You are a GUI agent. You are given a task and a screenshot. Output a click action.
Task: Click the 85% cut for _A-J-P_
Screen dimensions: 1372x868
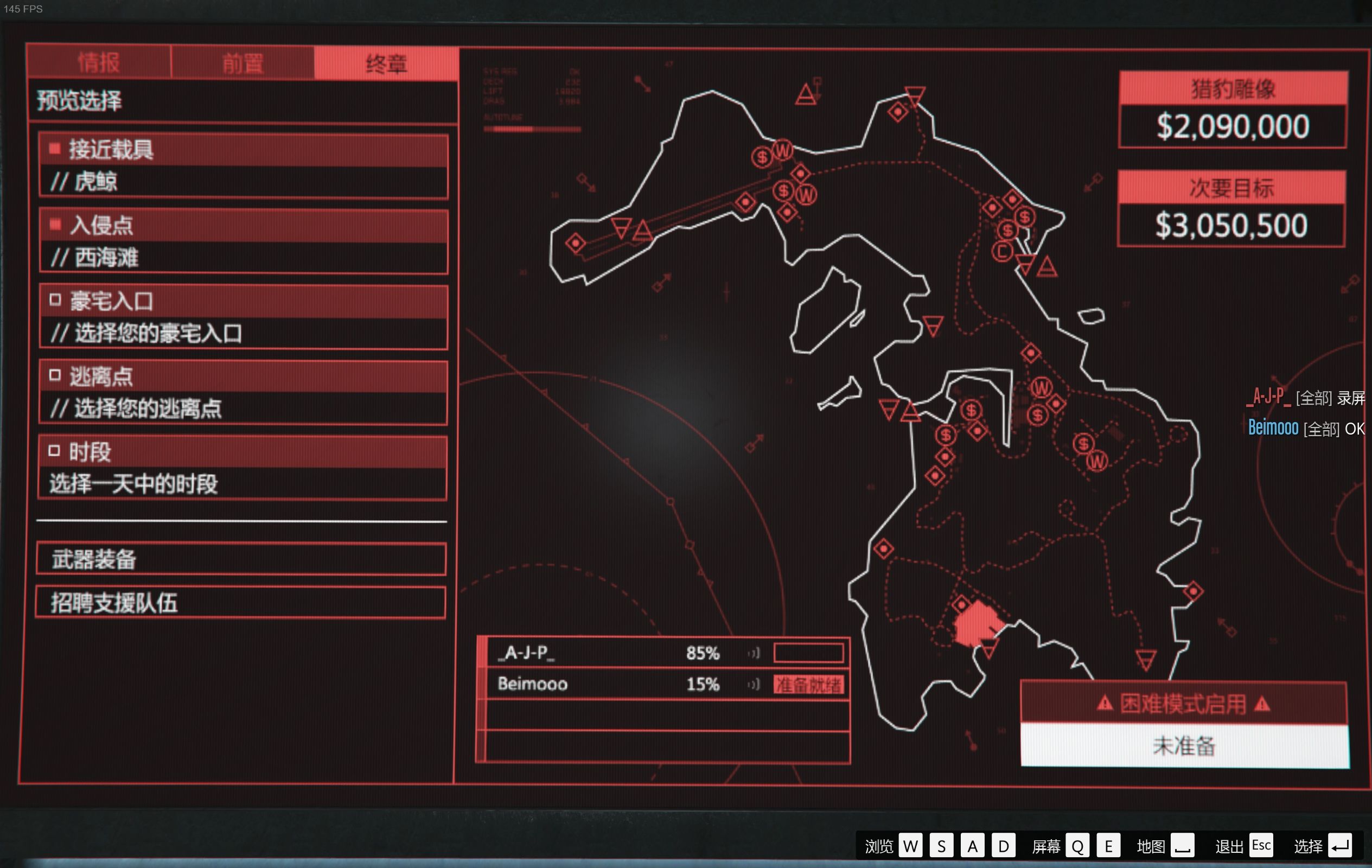pyautogui.click(x=703, y=653)
